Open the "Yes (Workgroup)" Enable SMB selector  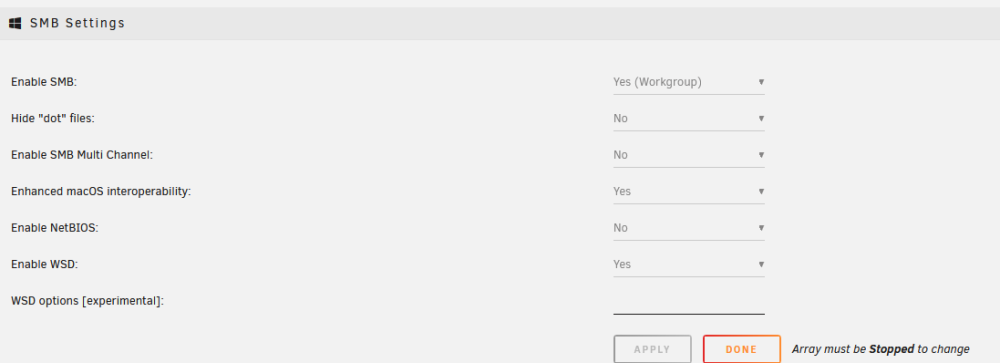coord(689,82)
